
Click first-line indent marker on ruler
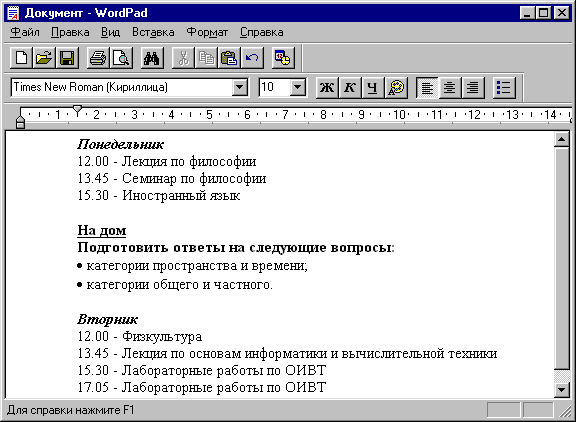coord(77,110)
